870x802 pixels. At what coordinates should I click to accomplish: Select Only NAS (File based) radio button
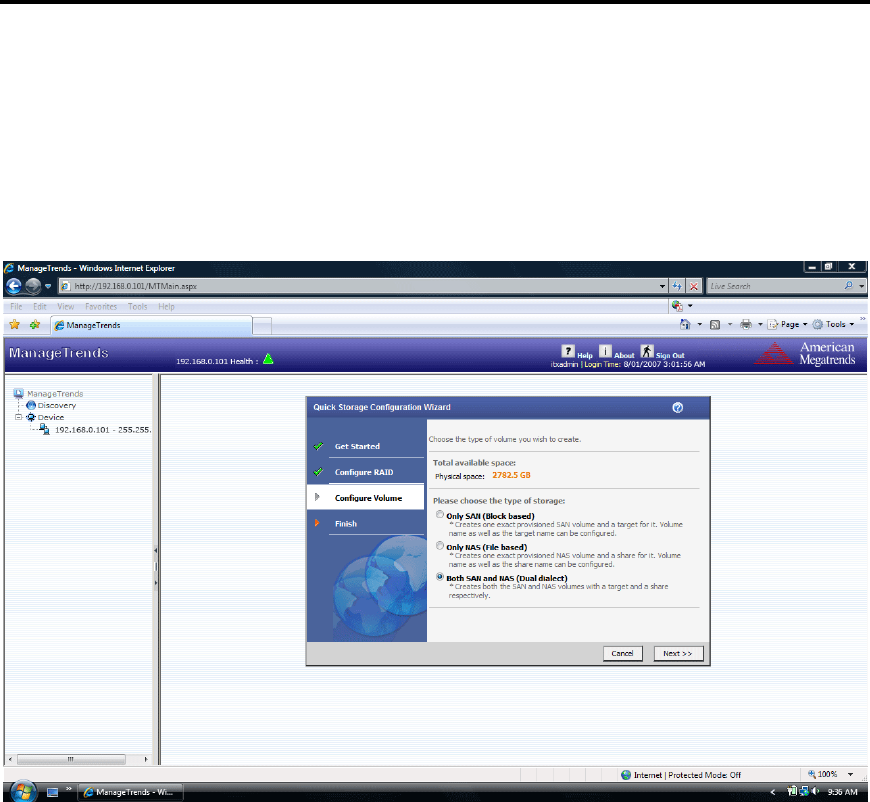point(440,546)
